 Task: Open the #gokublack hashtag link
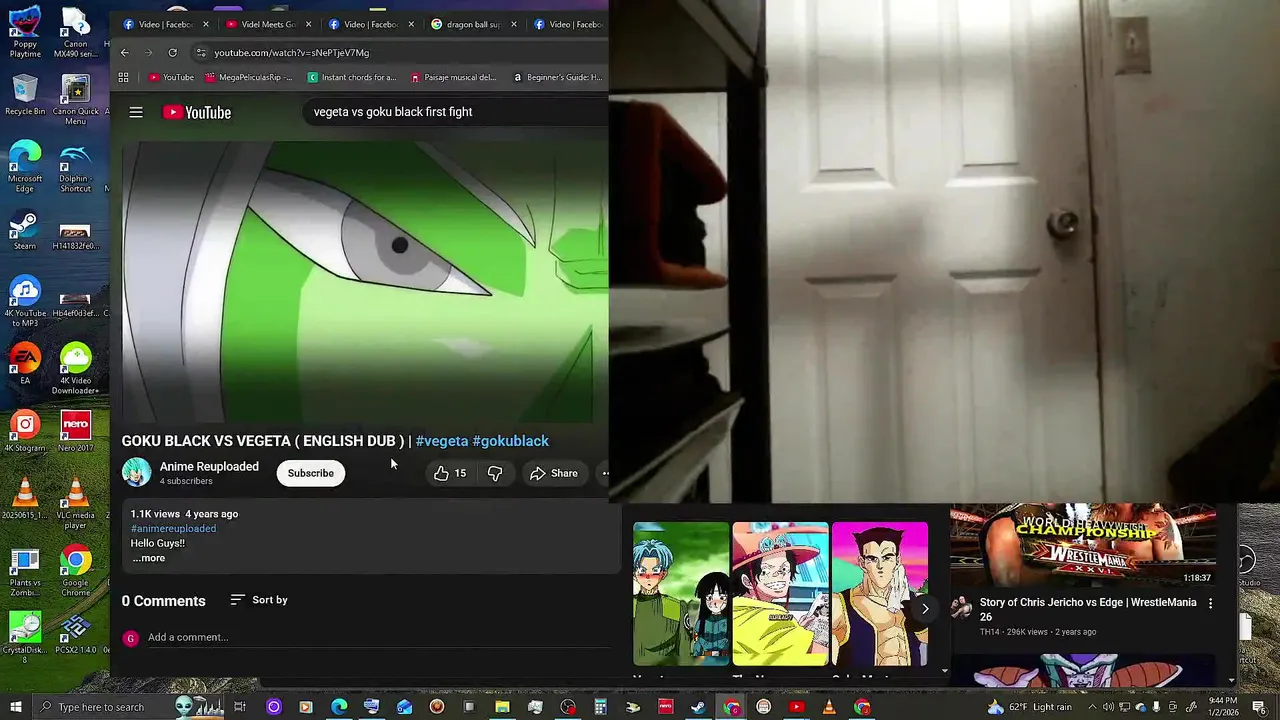pos(510,441)
